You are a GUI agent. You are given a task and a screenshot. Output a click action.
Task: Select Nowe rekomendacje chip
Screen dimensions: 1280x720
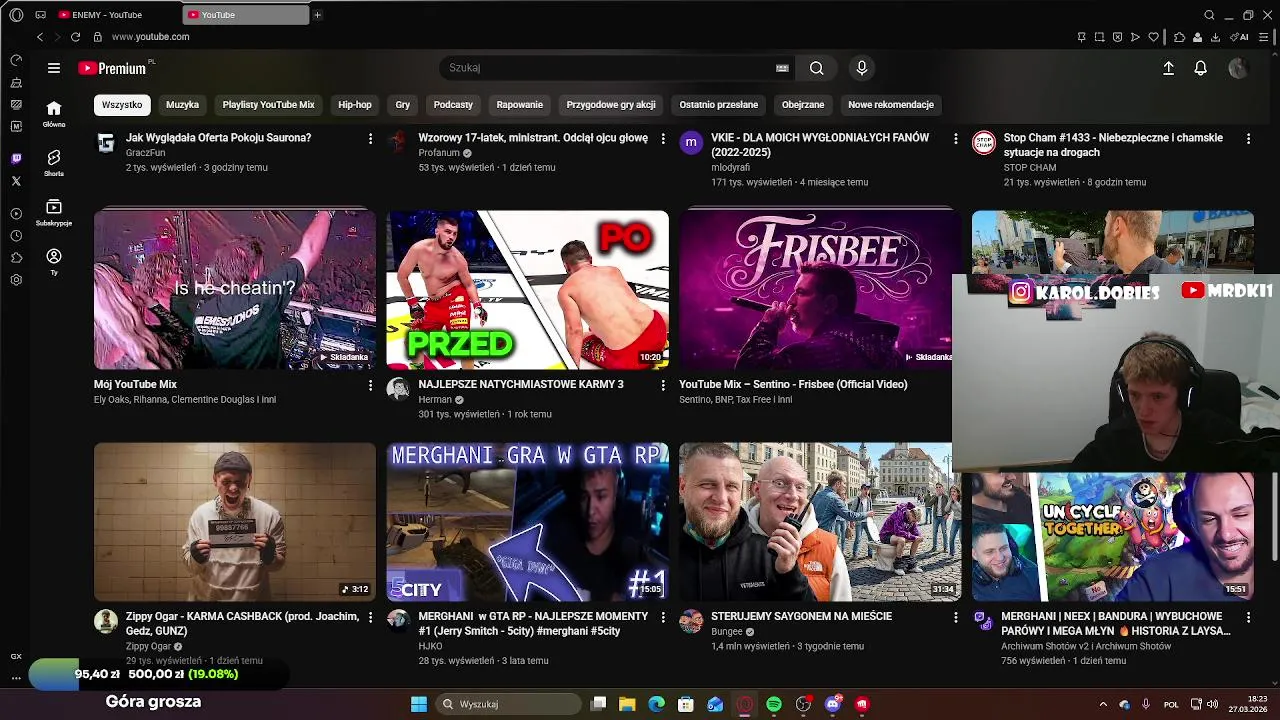click(891, 104)
